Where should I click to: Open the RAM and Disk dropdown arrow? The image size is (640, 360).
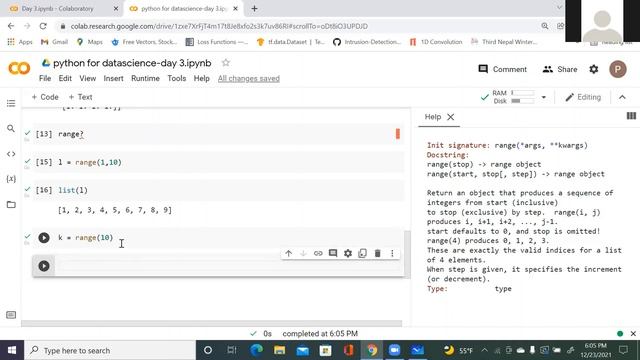coord(543,97)
